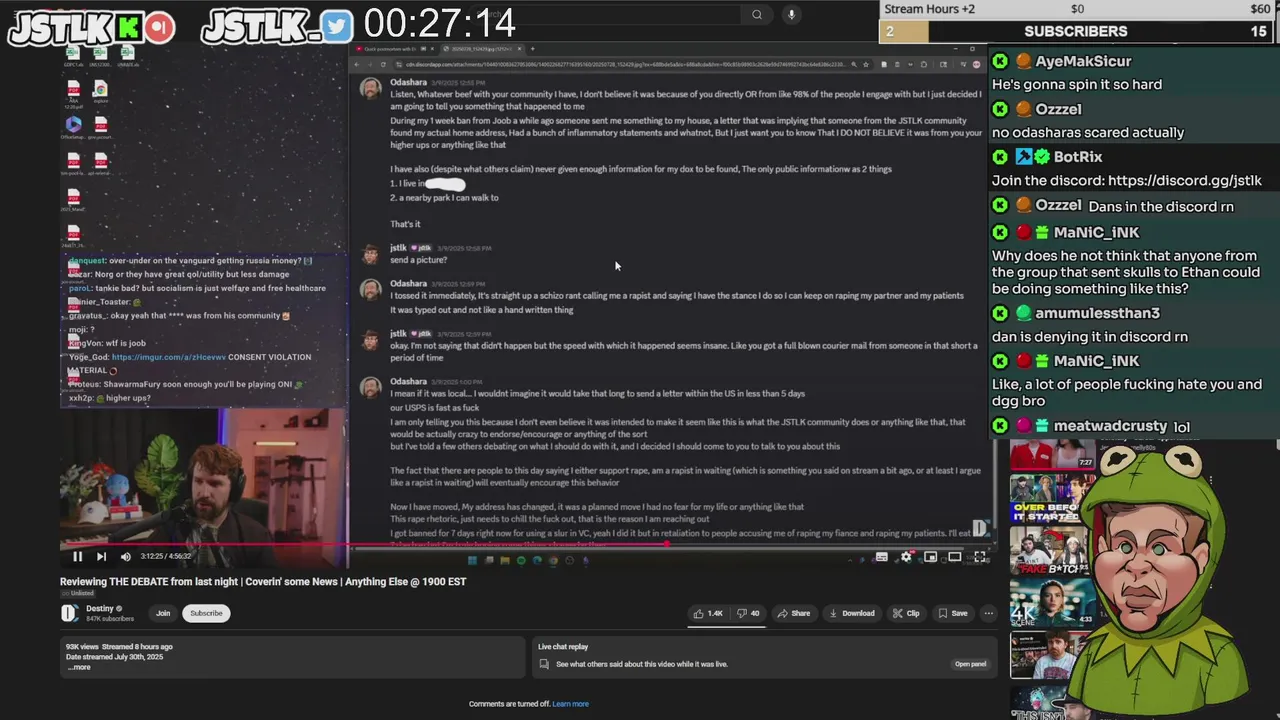1280x720 pixels.
Task: Open the discord.gg/jstlk invite link in chat
Action: (x=1185, y=181)
